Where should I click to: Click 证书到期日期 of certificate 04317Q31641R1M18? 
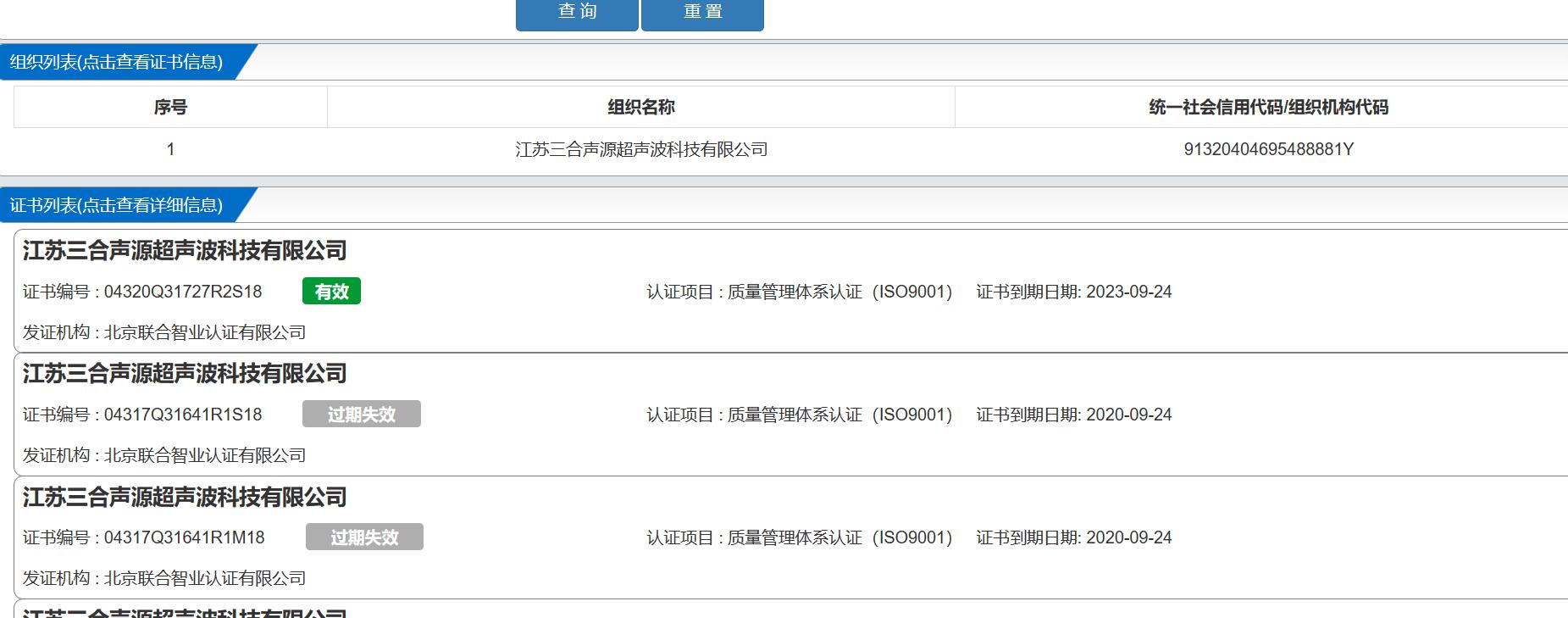[1073, 537]
